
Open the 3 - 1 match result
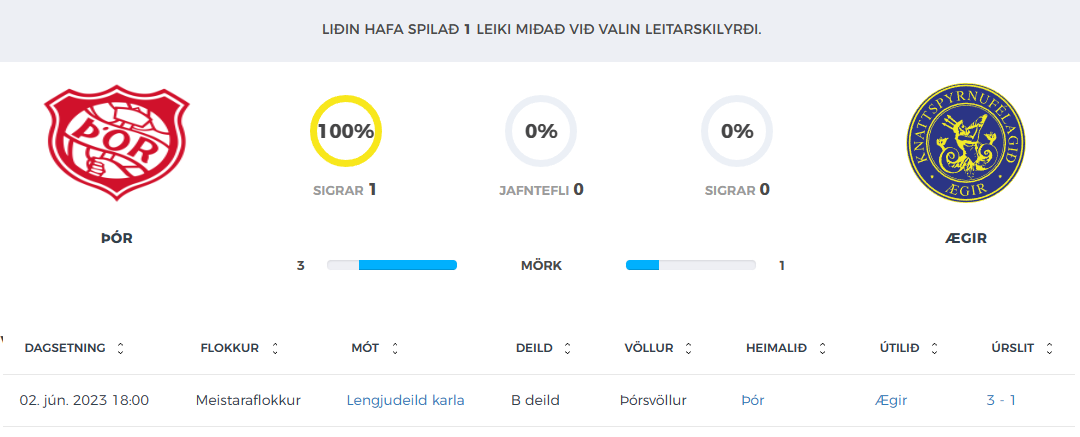pyautogui.click(x=1001, y=400)
